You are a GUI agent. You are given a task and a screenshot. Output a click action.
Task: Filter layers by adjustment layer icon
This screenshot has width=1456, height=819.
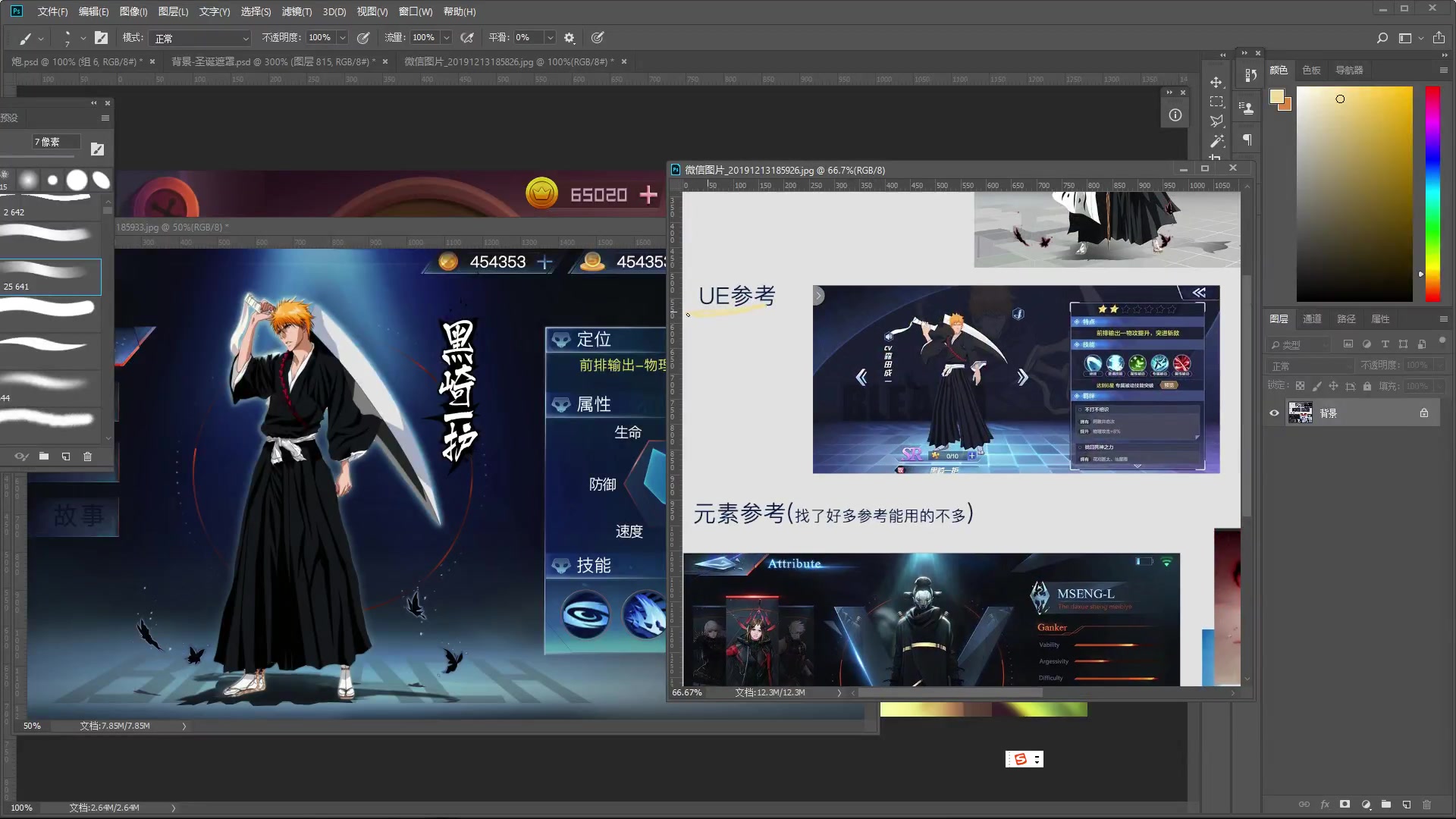[1367, 344]
